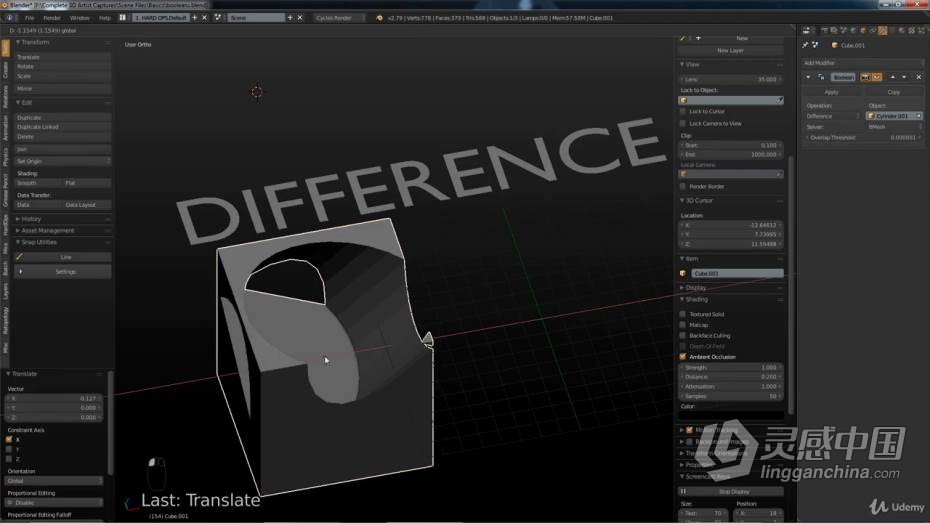This screenshot has width=930, height=523.
Task: Open the Cycles Render engine dropdown
Action: (x=339, y=18)
